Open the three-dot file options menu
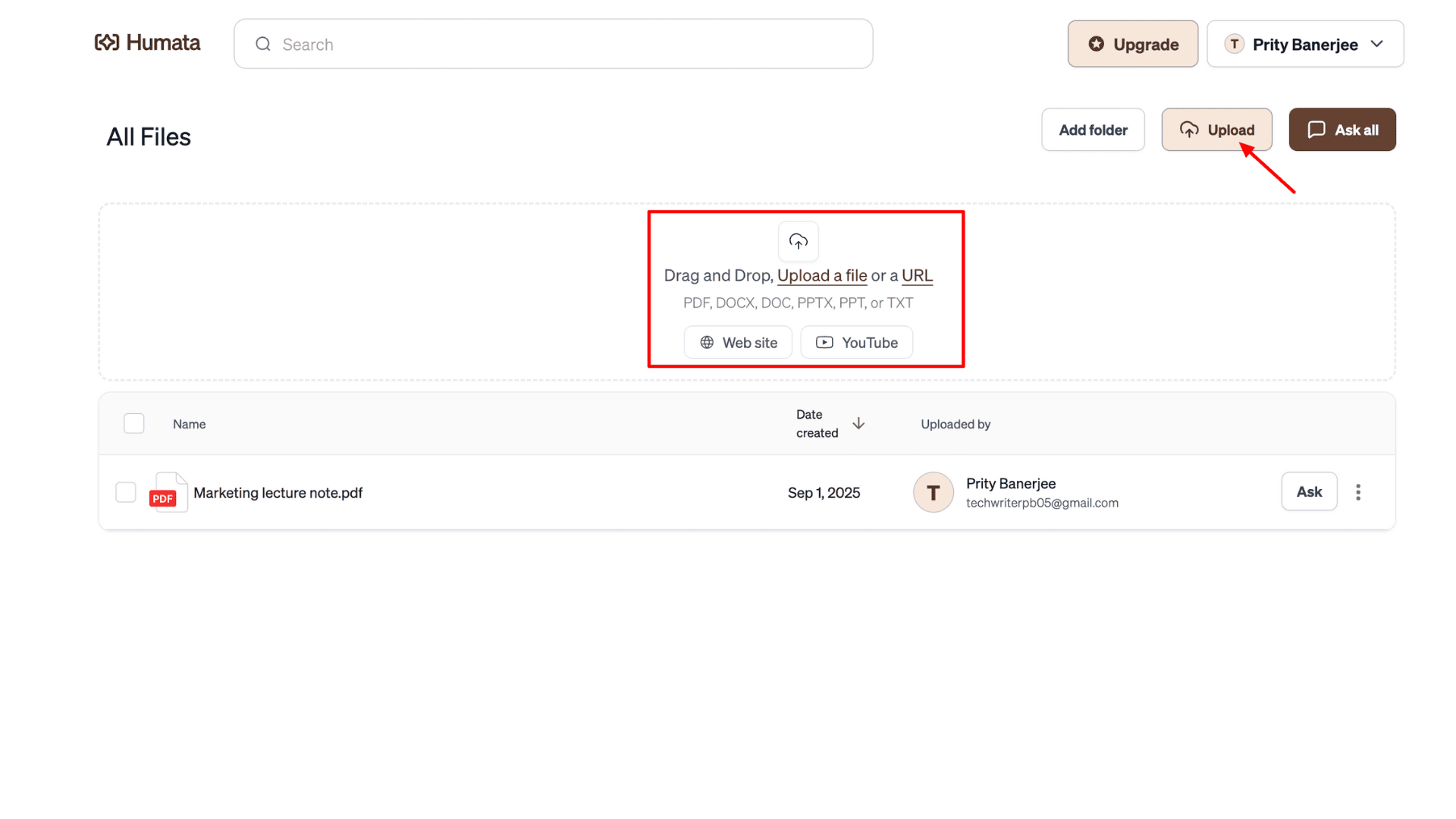The image size is (1456, 819). [1358, 492]
